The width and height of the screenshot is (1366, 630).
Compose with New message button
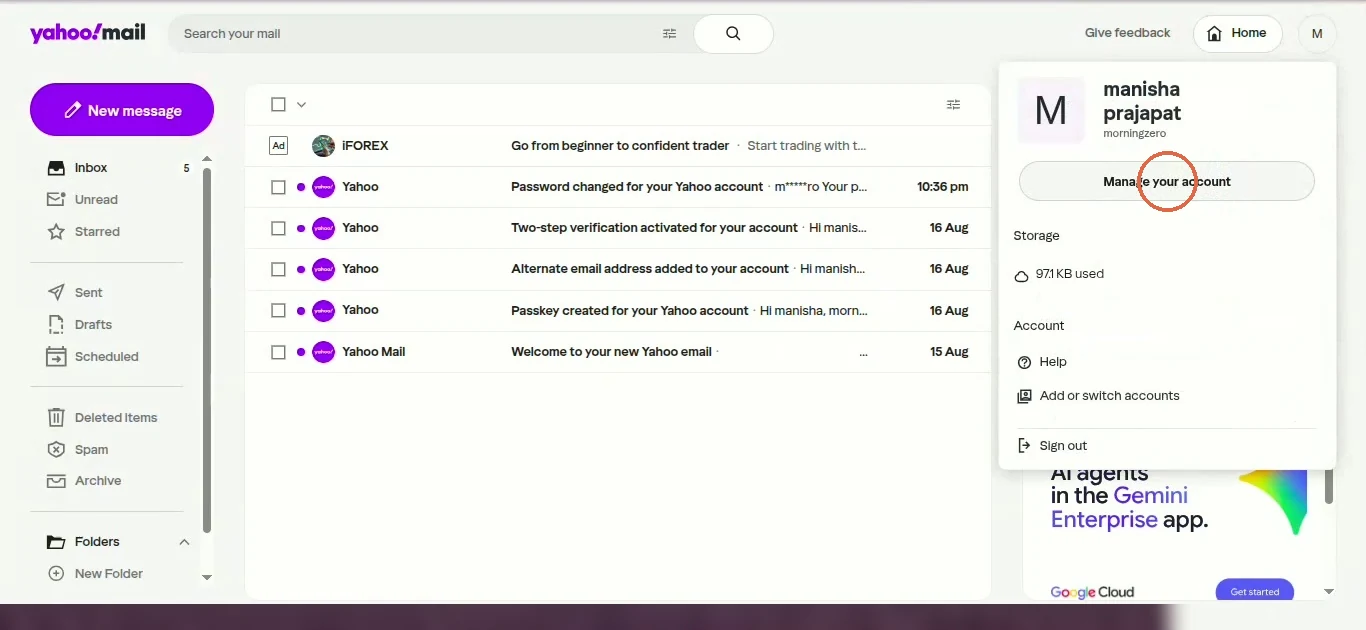click(x=122, y=110)
